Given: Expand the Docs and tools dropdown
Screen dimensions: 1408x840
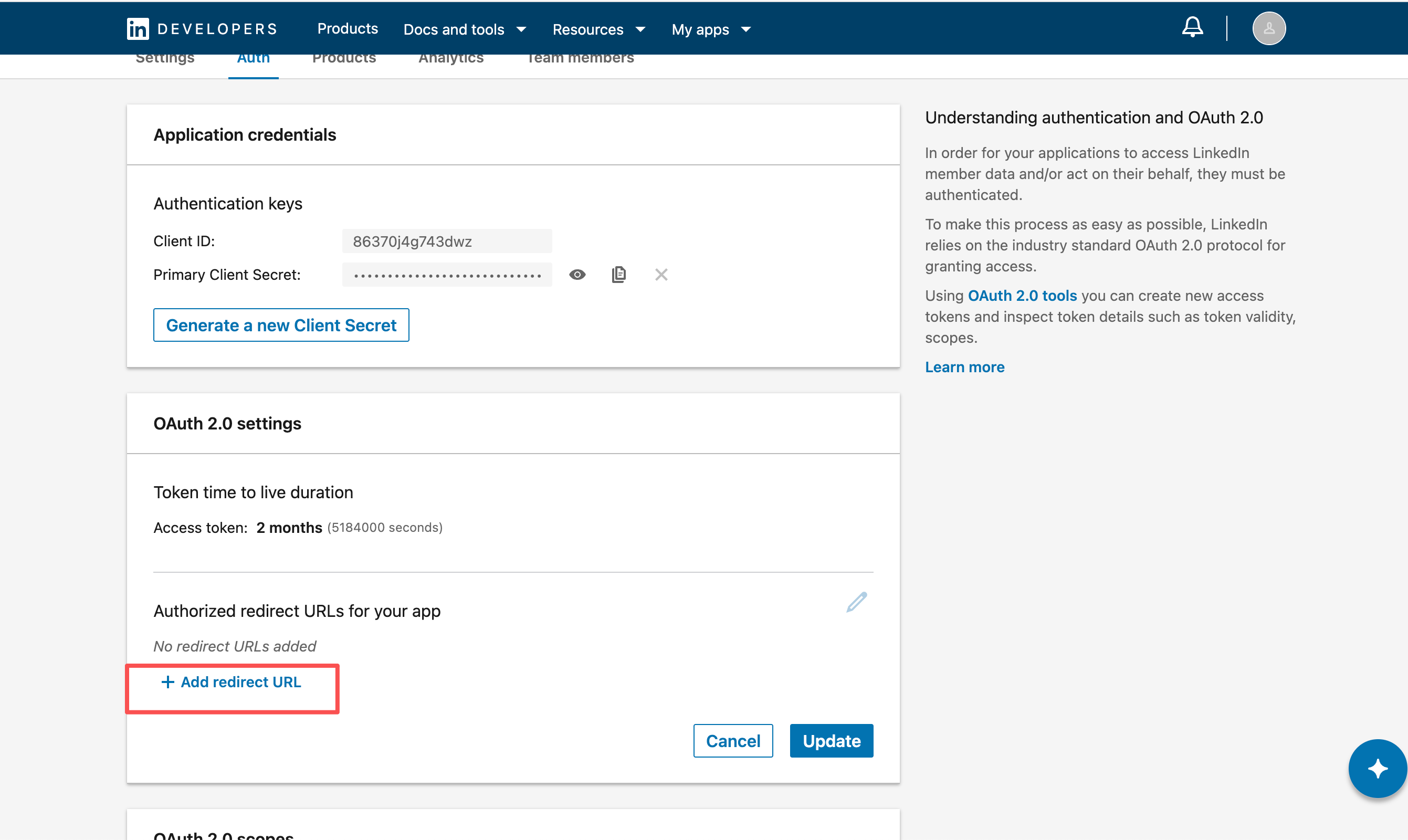Looking at the screenshot, I should point(464,29).
